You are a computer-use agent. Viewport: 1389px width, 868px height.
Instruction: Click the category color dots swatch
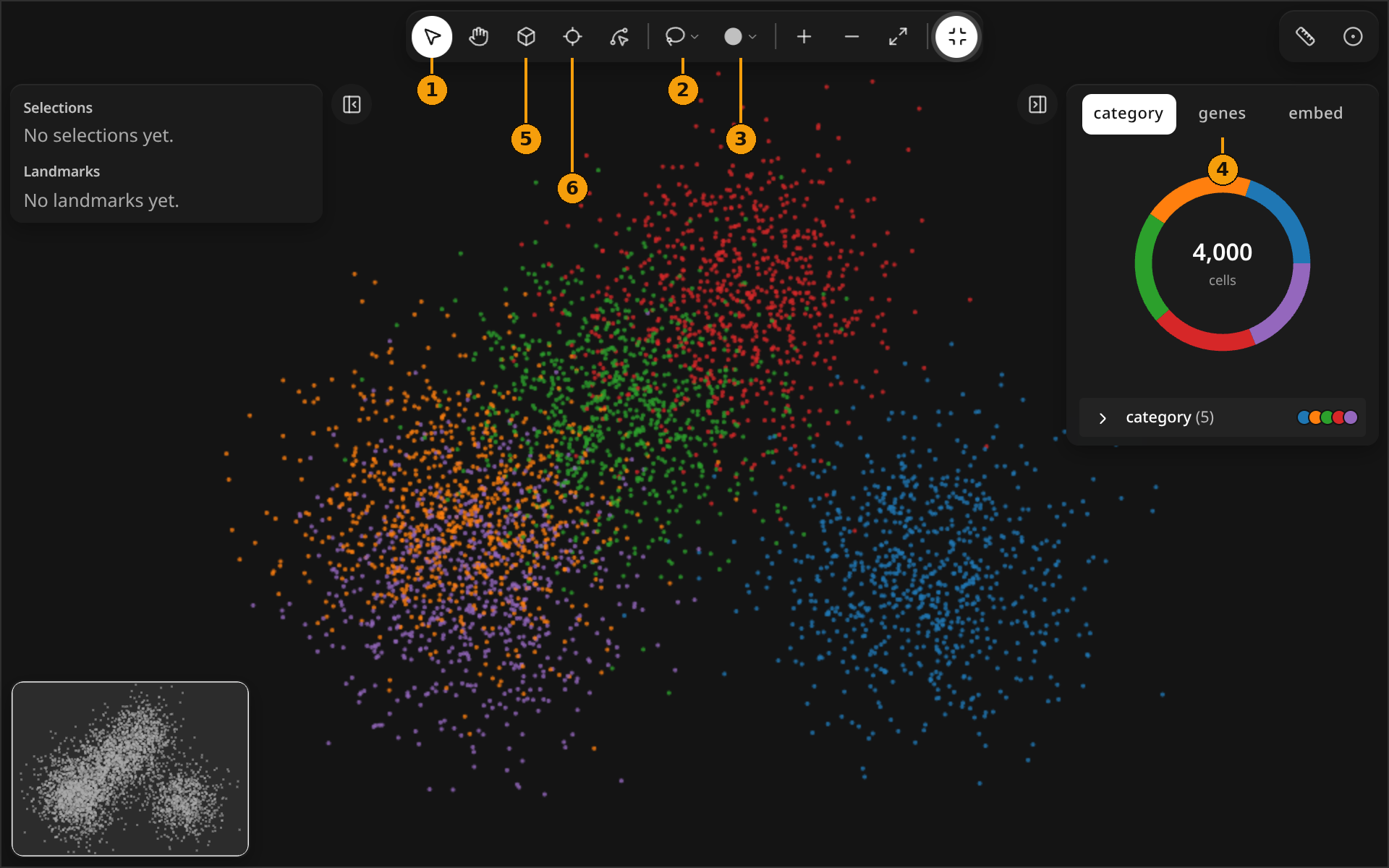tap(1328, 417)
